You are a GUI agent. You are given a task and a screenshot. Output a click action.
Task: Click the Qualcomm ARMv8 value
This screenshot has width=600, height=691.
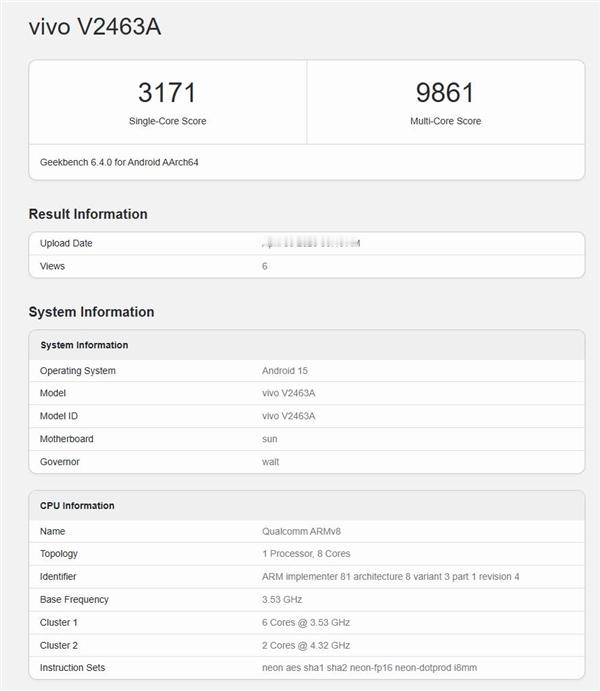coord(301,531)
